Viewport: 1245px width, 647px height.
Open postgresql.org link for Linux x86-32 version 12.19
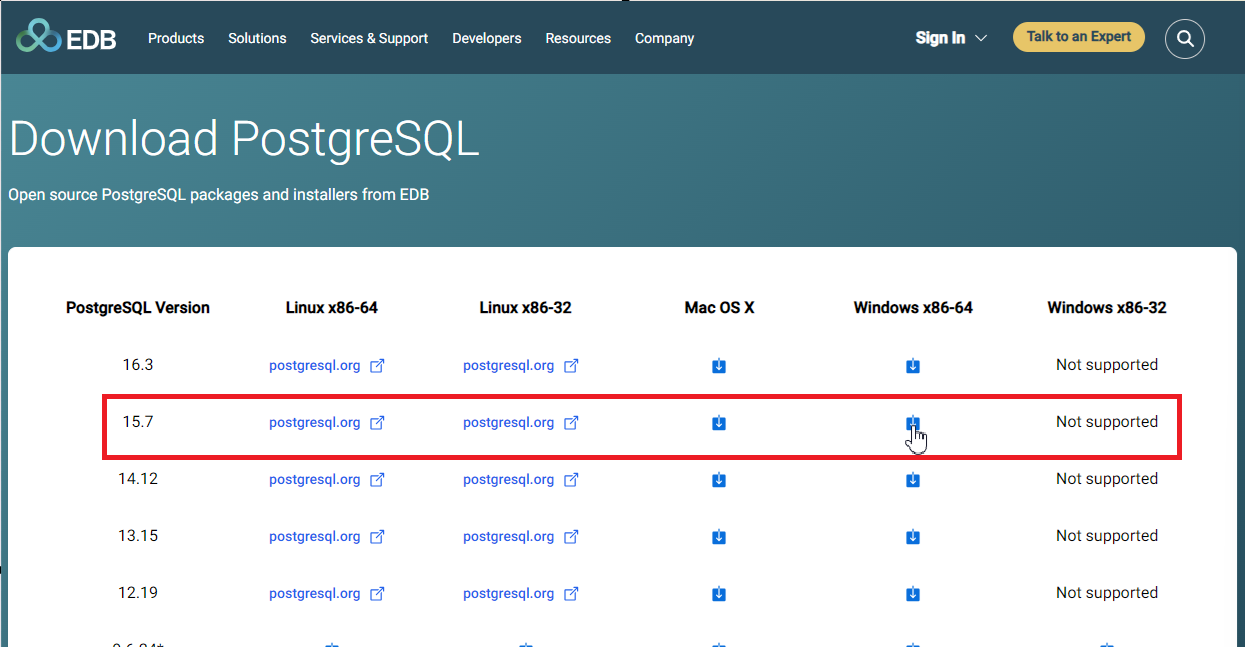(x=508, y=594)
